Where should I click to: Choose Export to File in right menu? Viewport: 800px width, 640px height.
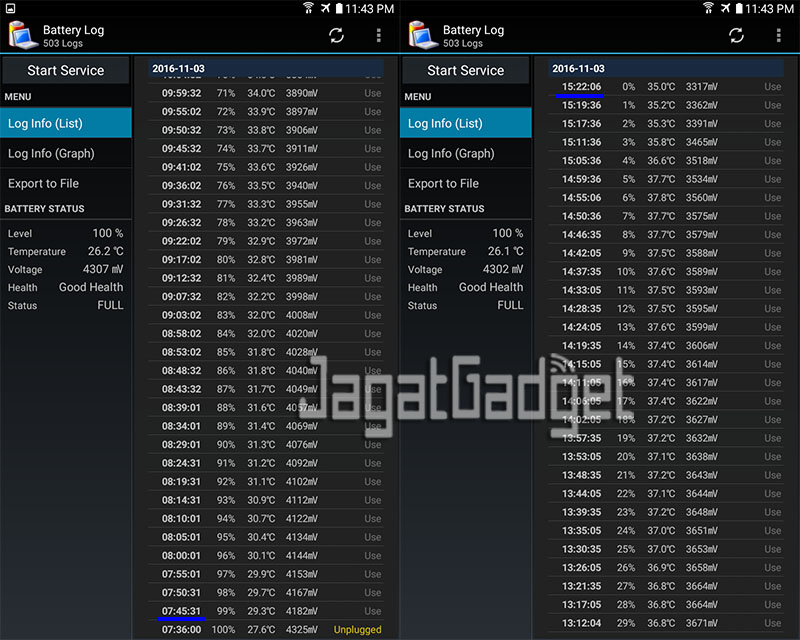tap(466, 183)
